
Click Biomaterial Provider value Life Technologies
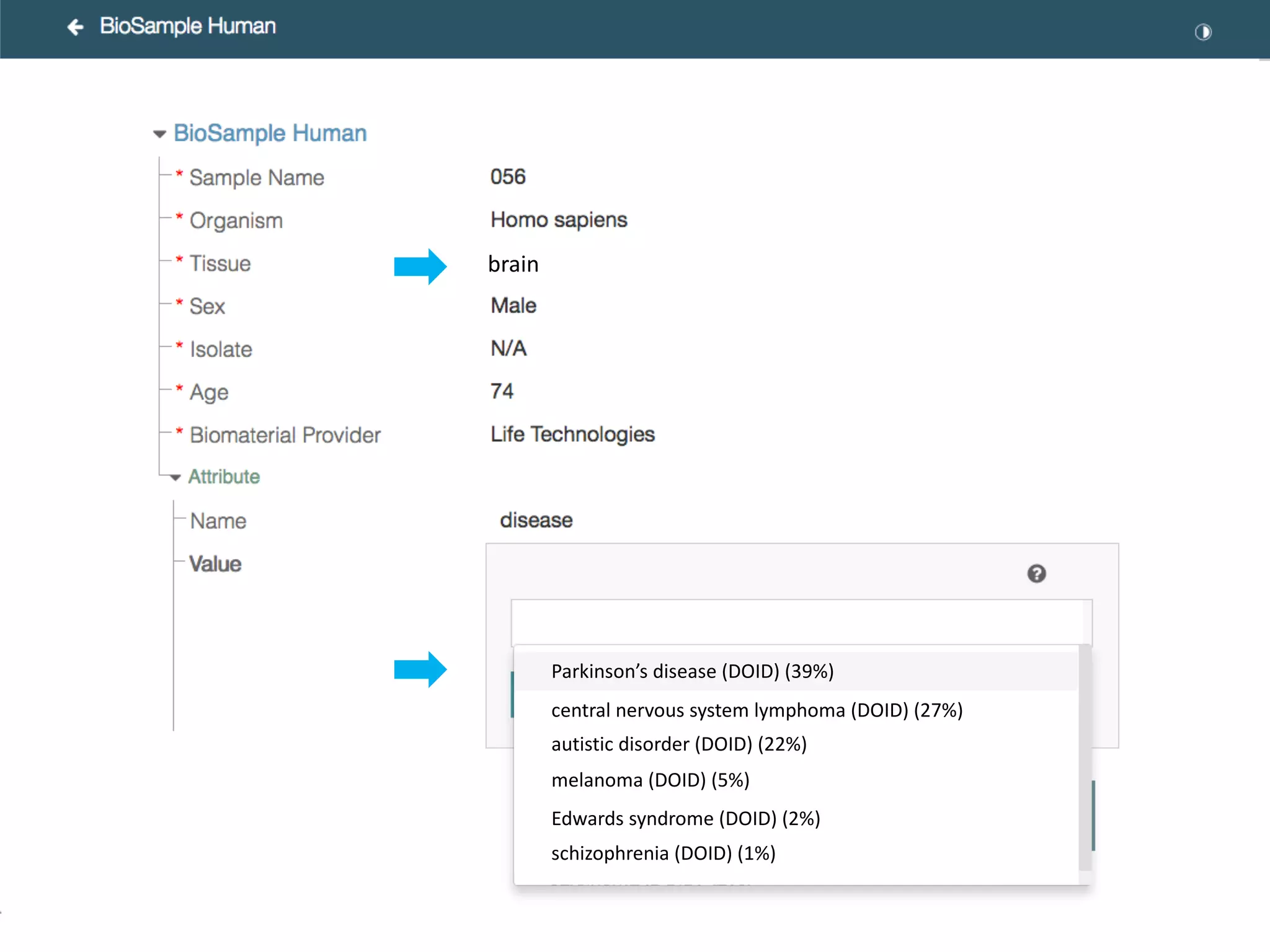(572, 434)
